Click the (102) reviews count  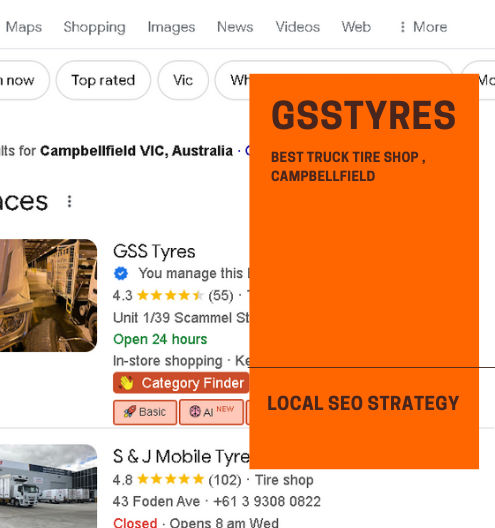coord(225,480)
